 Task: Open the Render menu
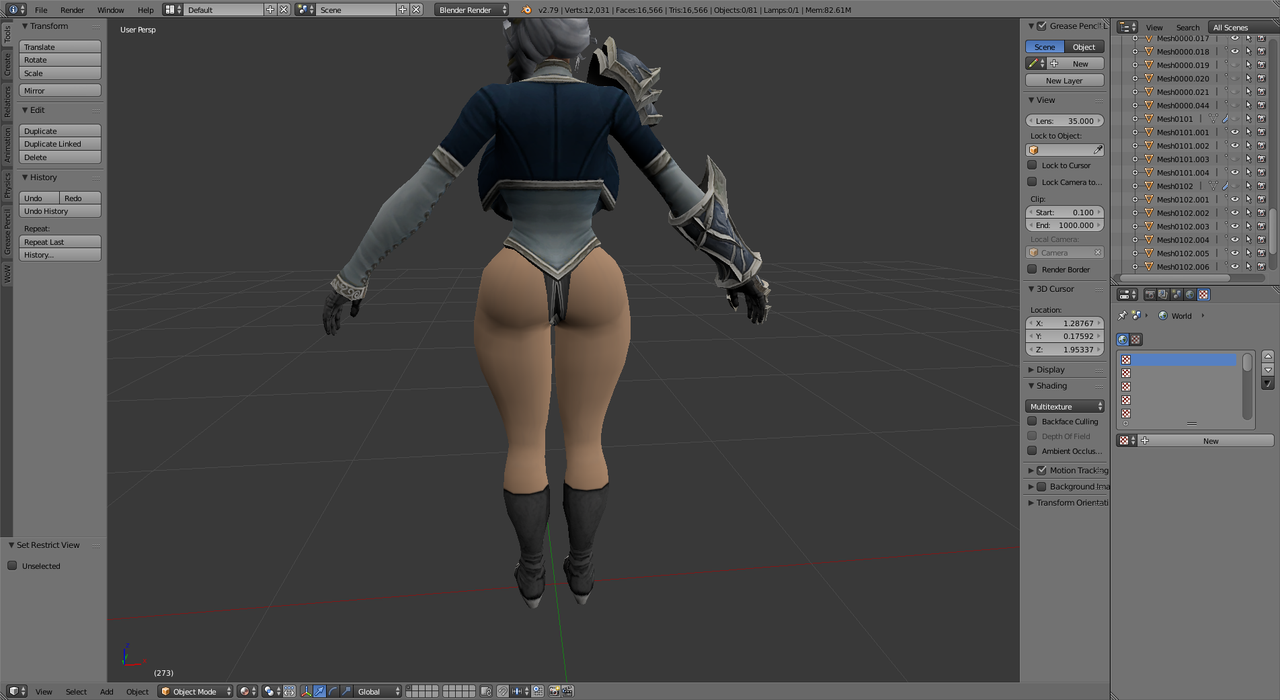tap(72, 10)
